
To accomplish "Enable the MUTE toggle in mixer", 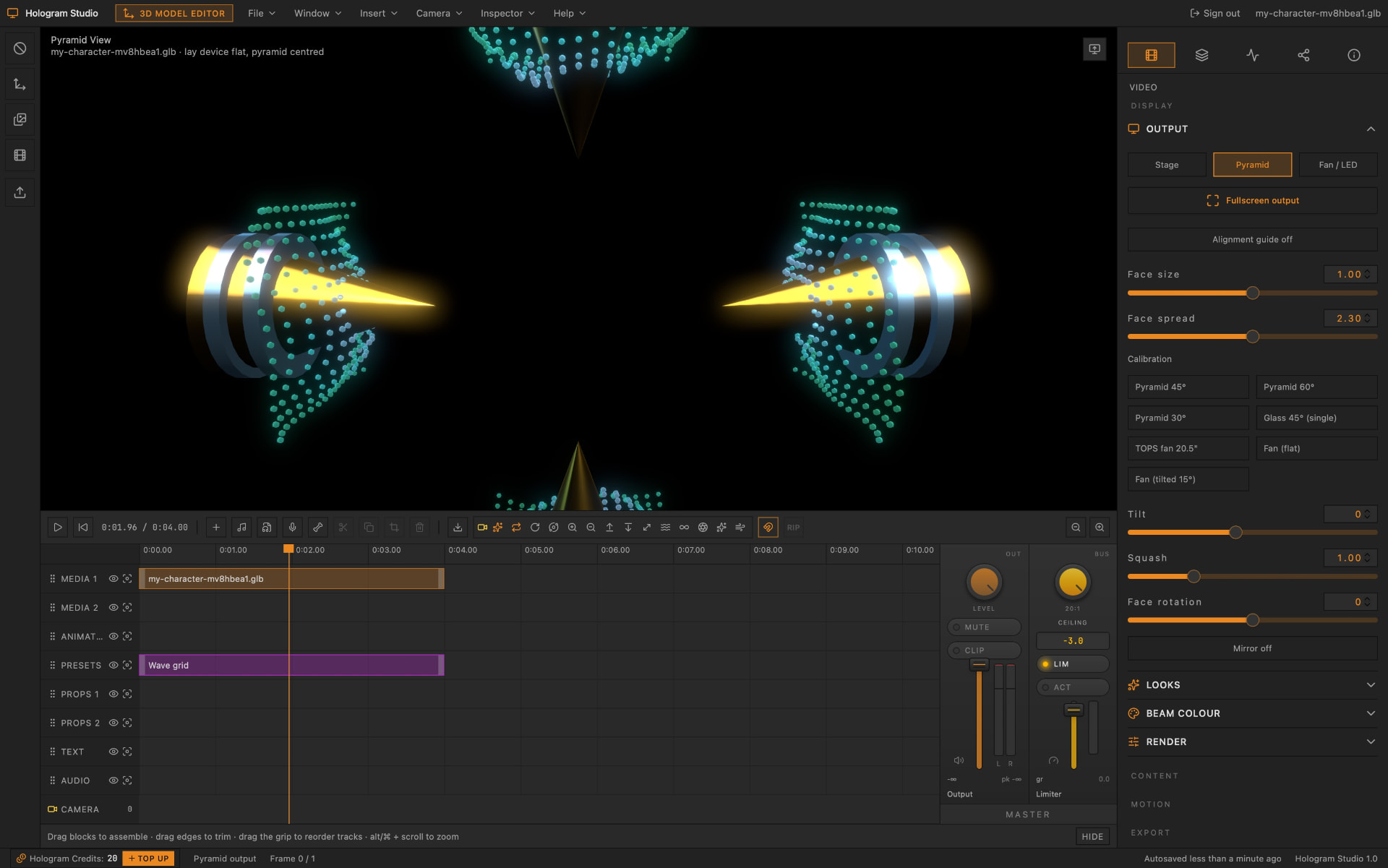I will [x=984, y=627].
